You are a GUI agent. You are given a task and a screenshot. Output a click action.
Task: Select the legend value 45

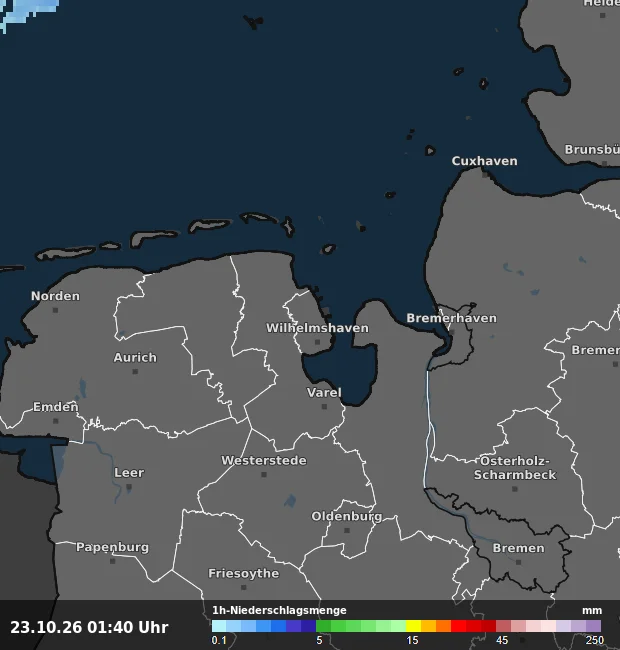(x=502, y=640)
